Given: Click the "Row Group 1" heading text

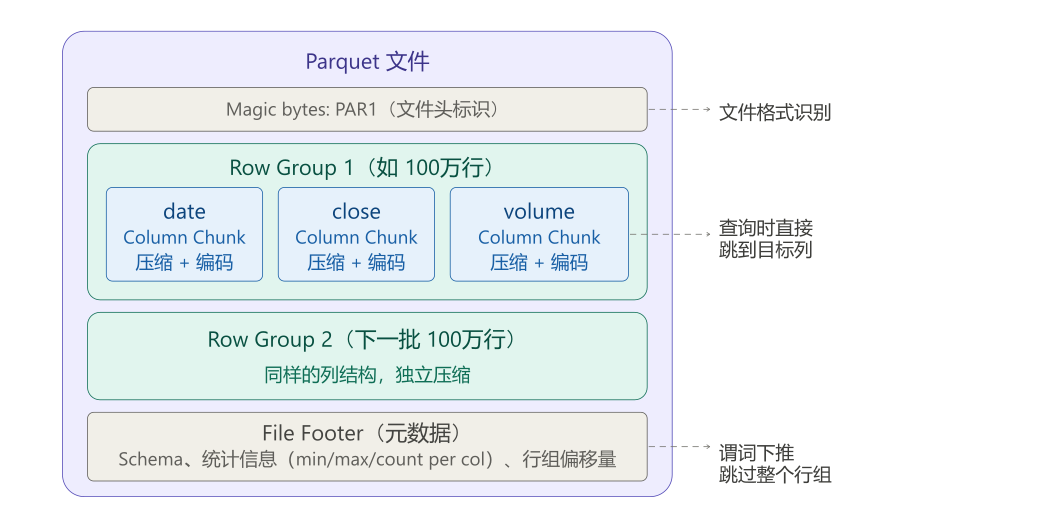Looking at the screenshot, I should coord(361,167).
